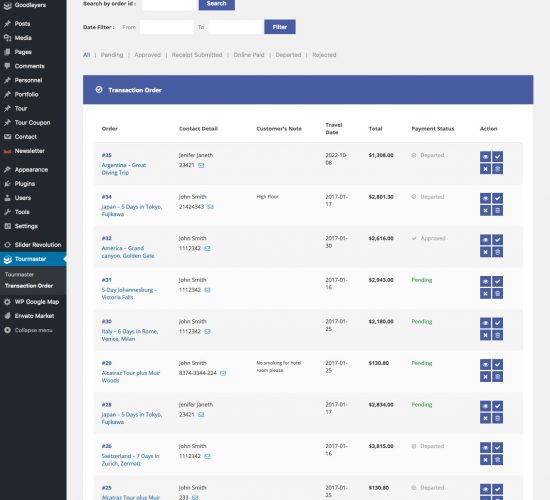This screenshot has height=500, width=550.
Task: Click email envelope icon for order #29
Action: point(223,373)
